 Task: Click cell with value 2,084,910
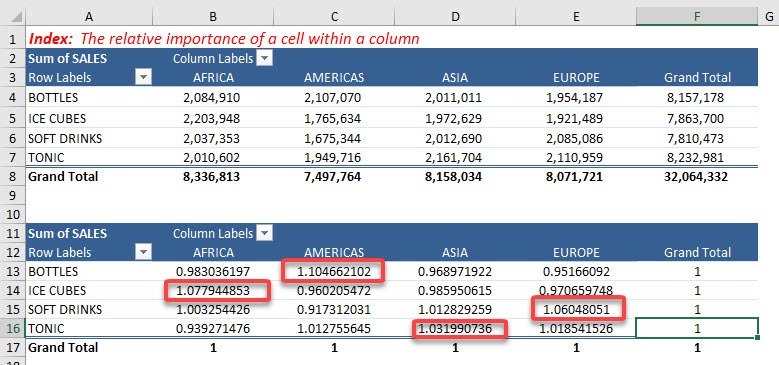211,98
